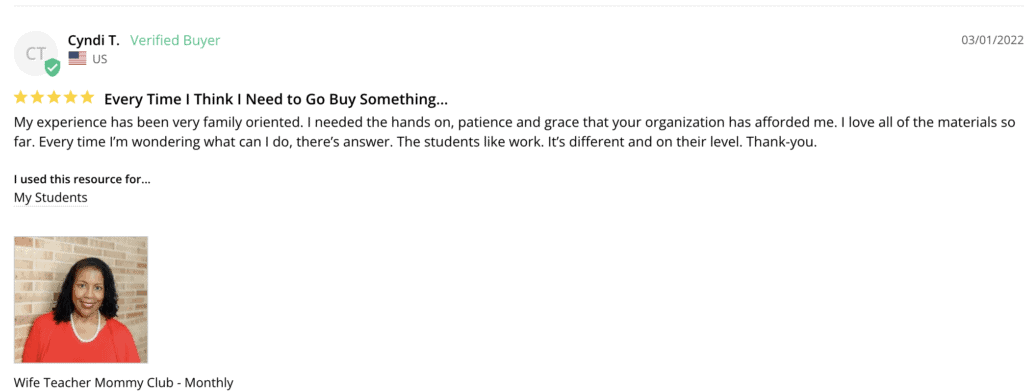Open Wife Teacher Mommy Club - Monthly link
This screenshot has height=392, width=1024.
(123, 383)
